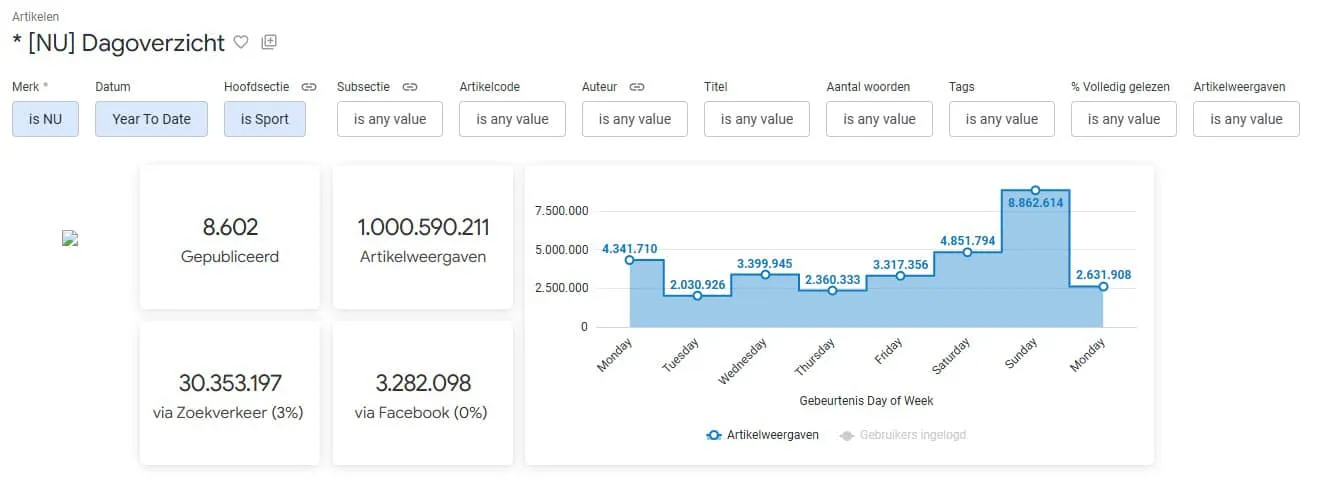This screenshot has width=1320, height=482.
Task: Click the Gepubliceerd 8.602 tile
Action: [230, 237]
